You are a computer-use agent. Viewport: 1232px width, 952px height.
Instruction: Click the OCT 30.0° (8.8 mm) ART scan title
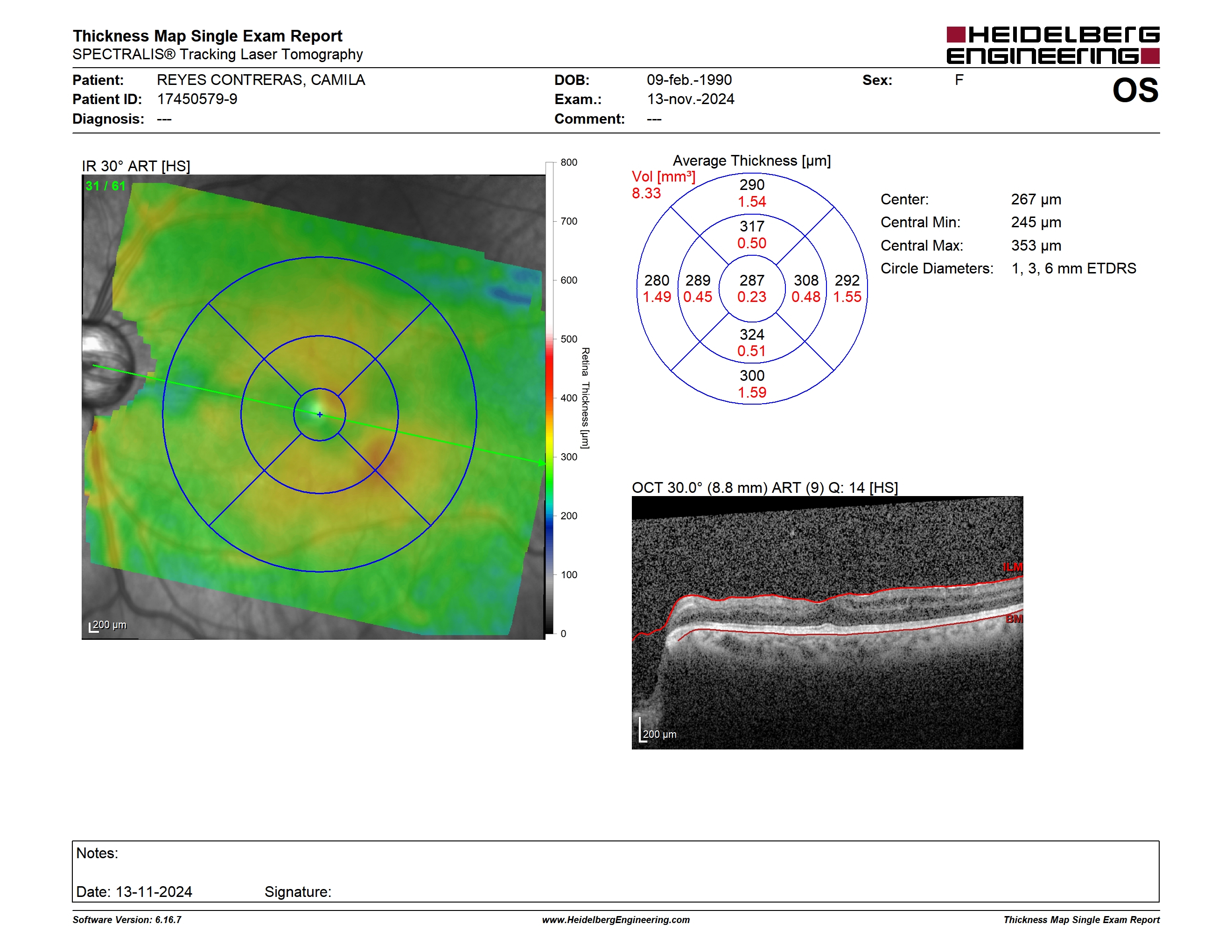point(764,487)
